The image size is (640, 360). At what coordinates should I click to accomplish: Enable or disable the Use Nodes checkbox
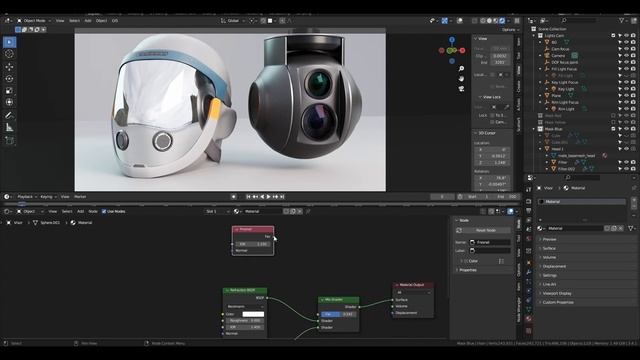[104, 211]
